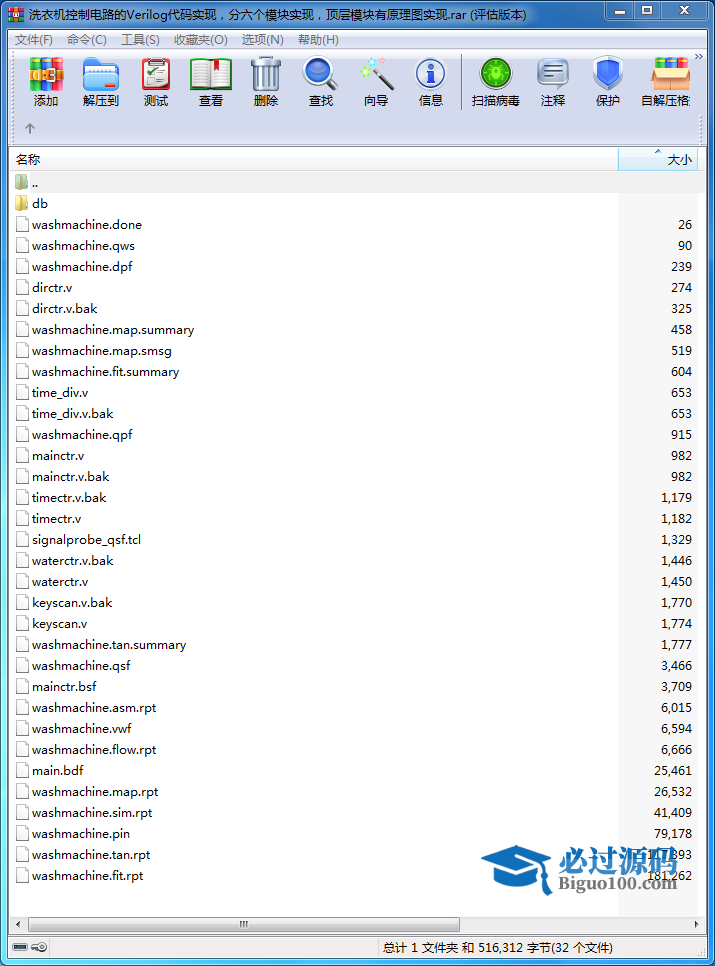Viewport: 715px width, 966px height.
Task: Click the Extract To (解压到) icon
Action: click(x=101, y=81)
